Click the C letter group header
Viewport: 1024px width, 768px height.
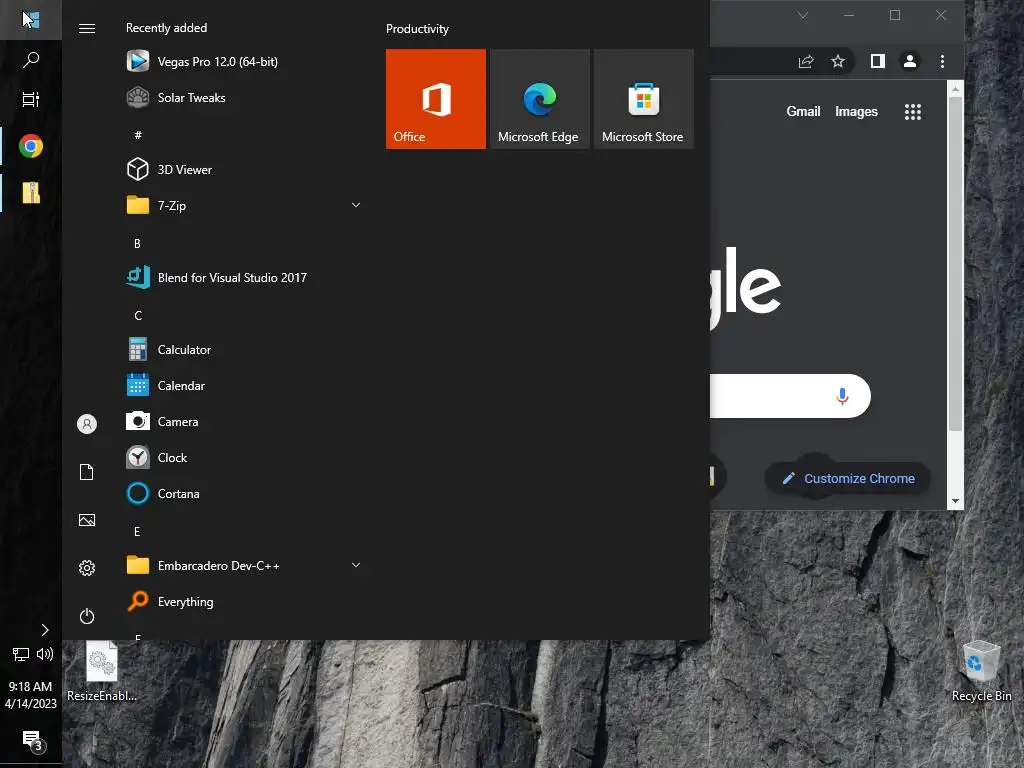[x=138, y=315]
